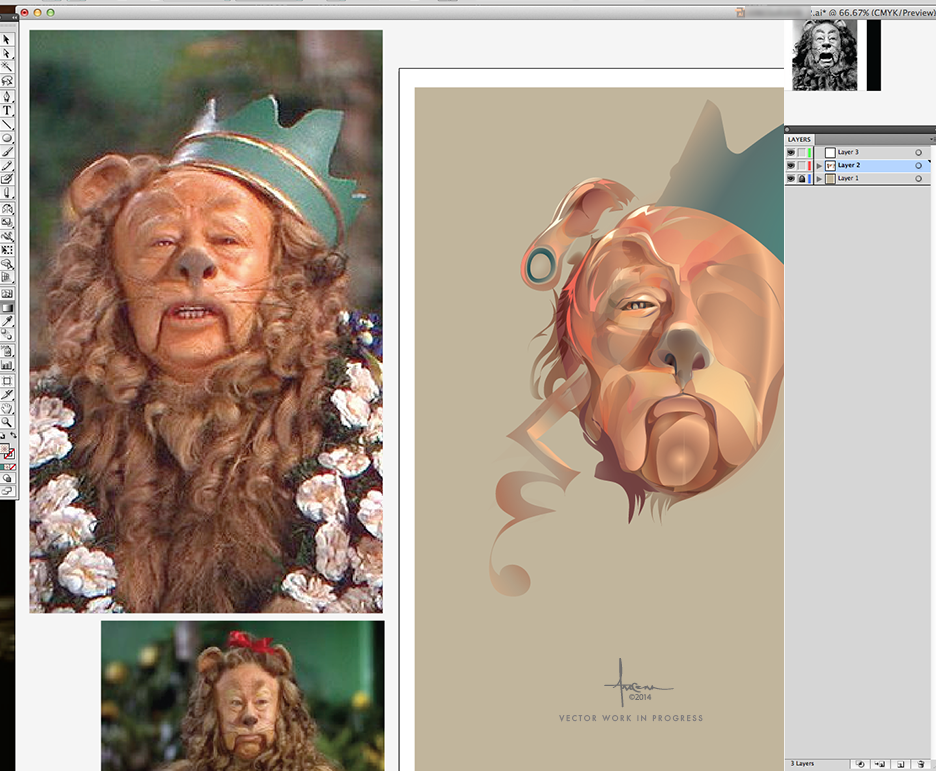Viewport: 936px width, 771px height.
Task: Expand Layer 1 contents arrow
Action: [x=819, y=178]
